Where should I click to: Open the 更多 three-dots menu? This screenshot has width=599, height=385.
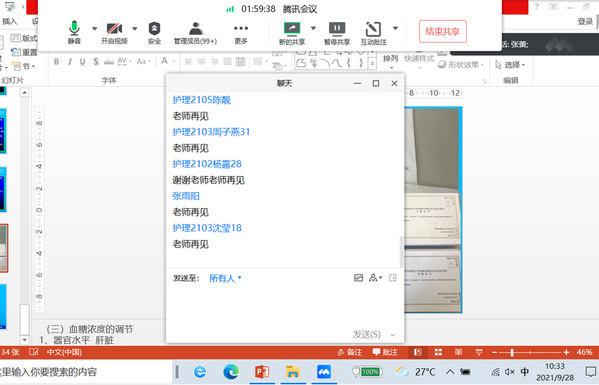tap(241, 32)
